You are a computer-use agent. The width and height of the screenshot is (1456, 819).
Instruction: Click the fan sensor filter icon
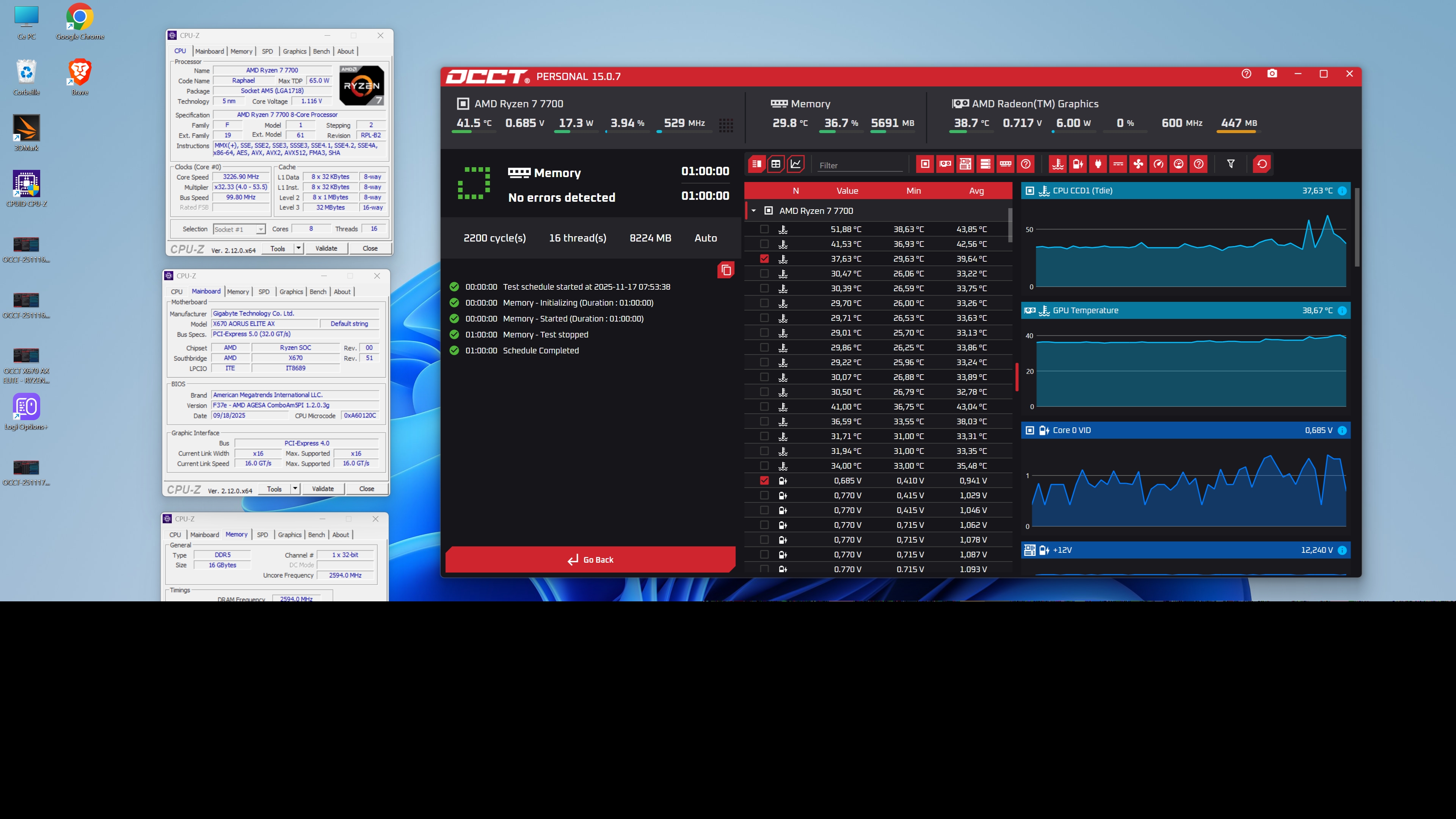1138,164
